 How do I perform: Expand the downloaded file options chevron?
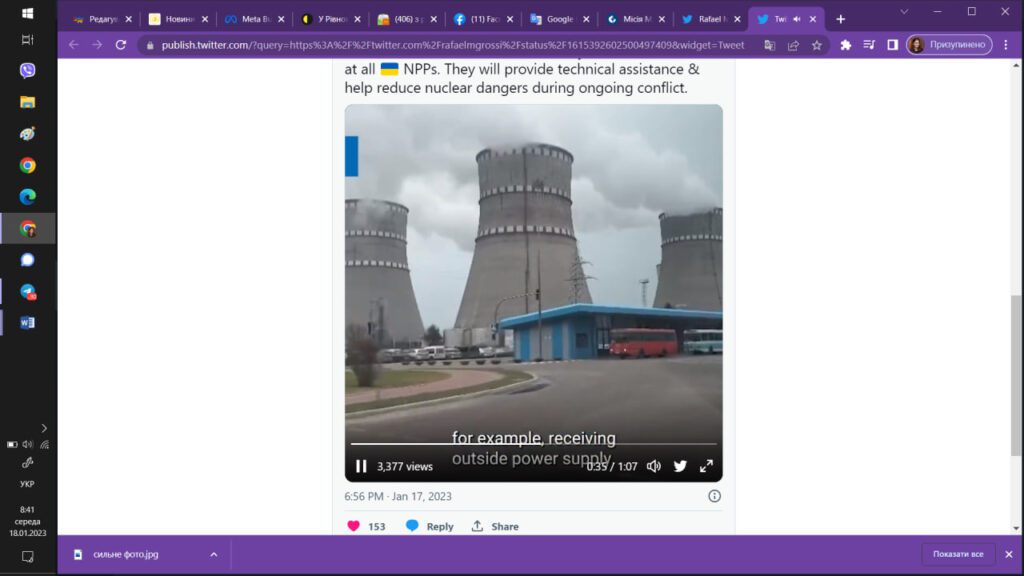pyautogui.click(x=213, y=554)
